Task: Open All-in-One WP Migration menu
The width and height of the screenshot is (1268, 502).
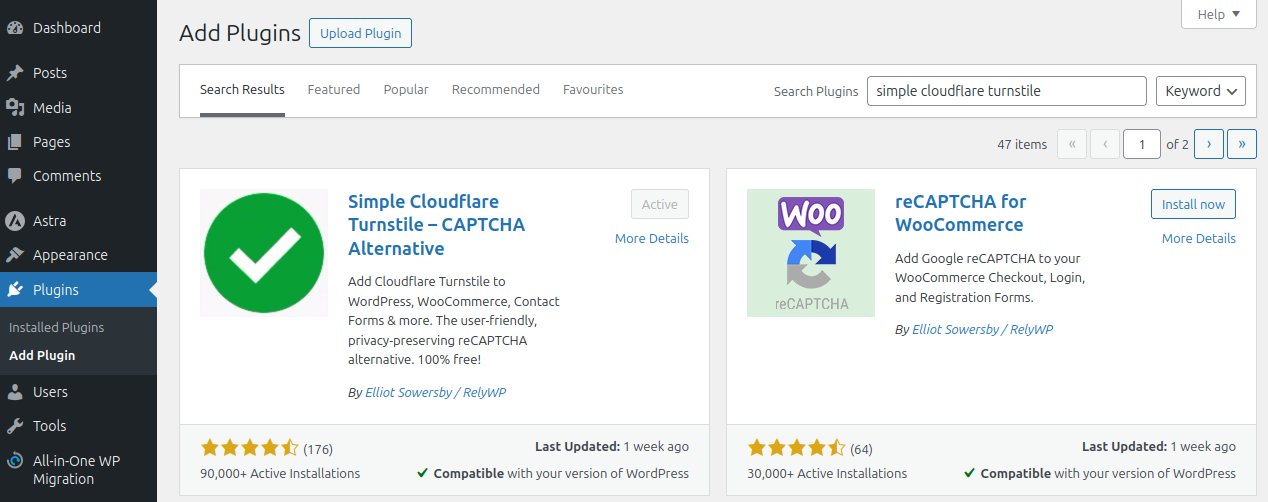Action: [x=78, y=470]
